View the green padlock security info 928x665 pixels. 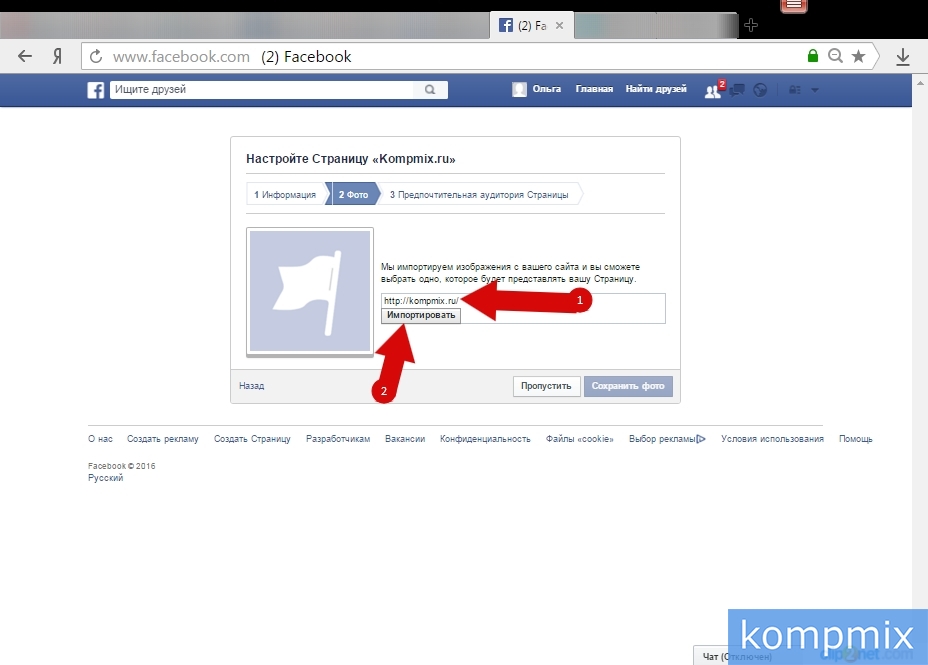813,56
